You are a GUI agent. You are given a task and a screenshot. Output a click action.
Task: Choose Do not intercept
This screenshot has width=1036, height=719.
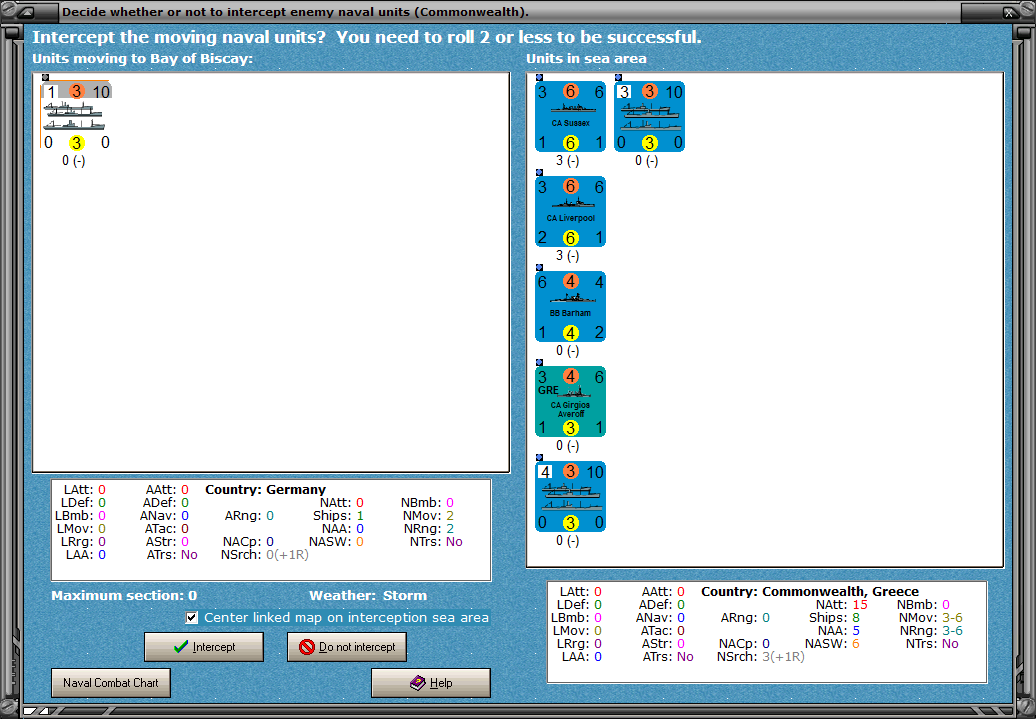(347, 647)
